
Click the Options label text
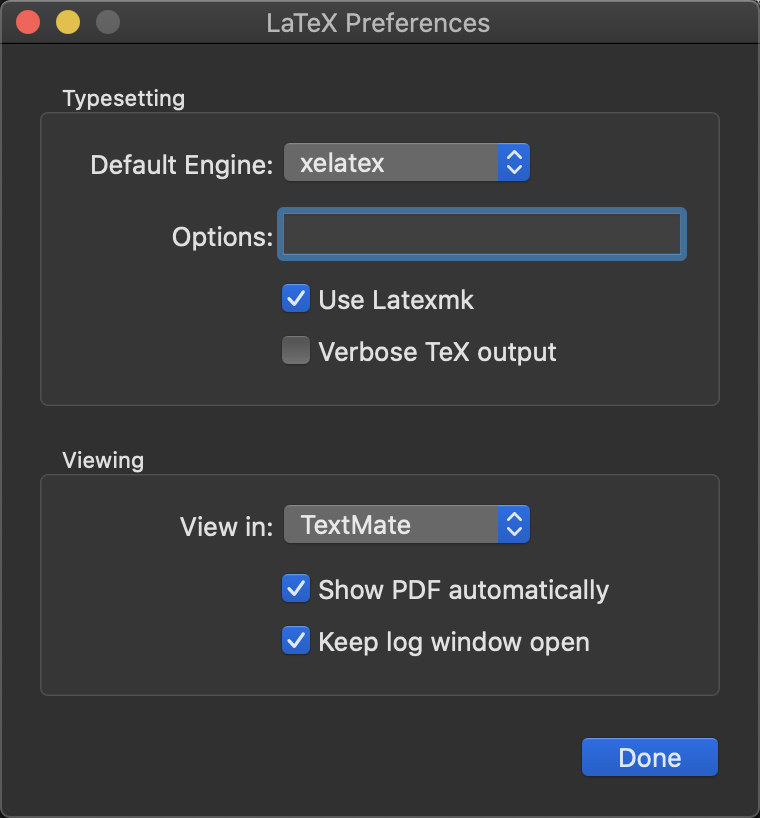(x=222, y=237)
